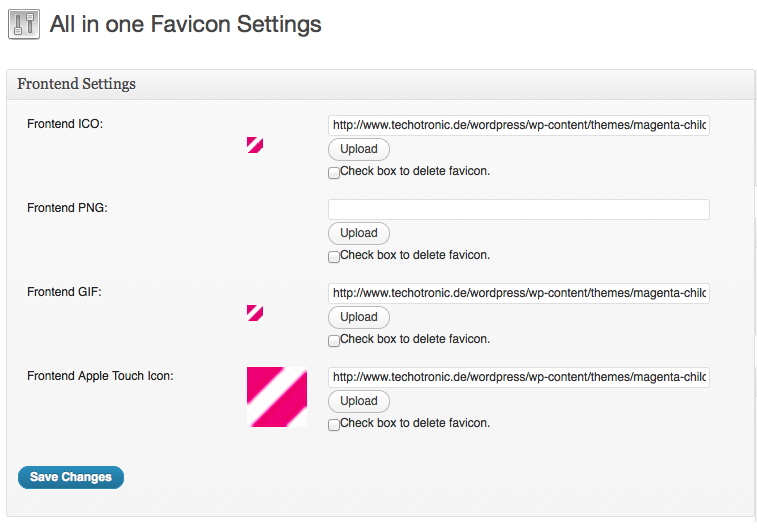Click the Frontend Apple Touch Icon label
The height and width of the screenshot is (528, 757).
click(x=100, y=376)
